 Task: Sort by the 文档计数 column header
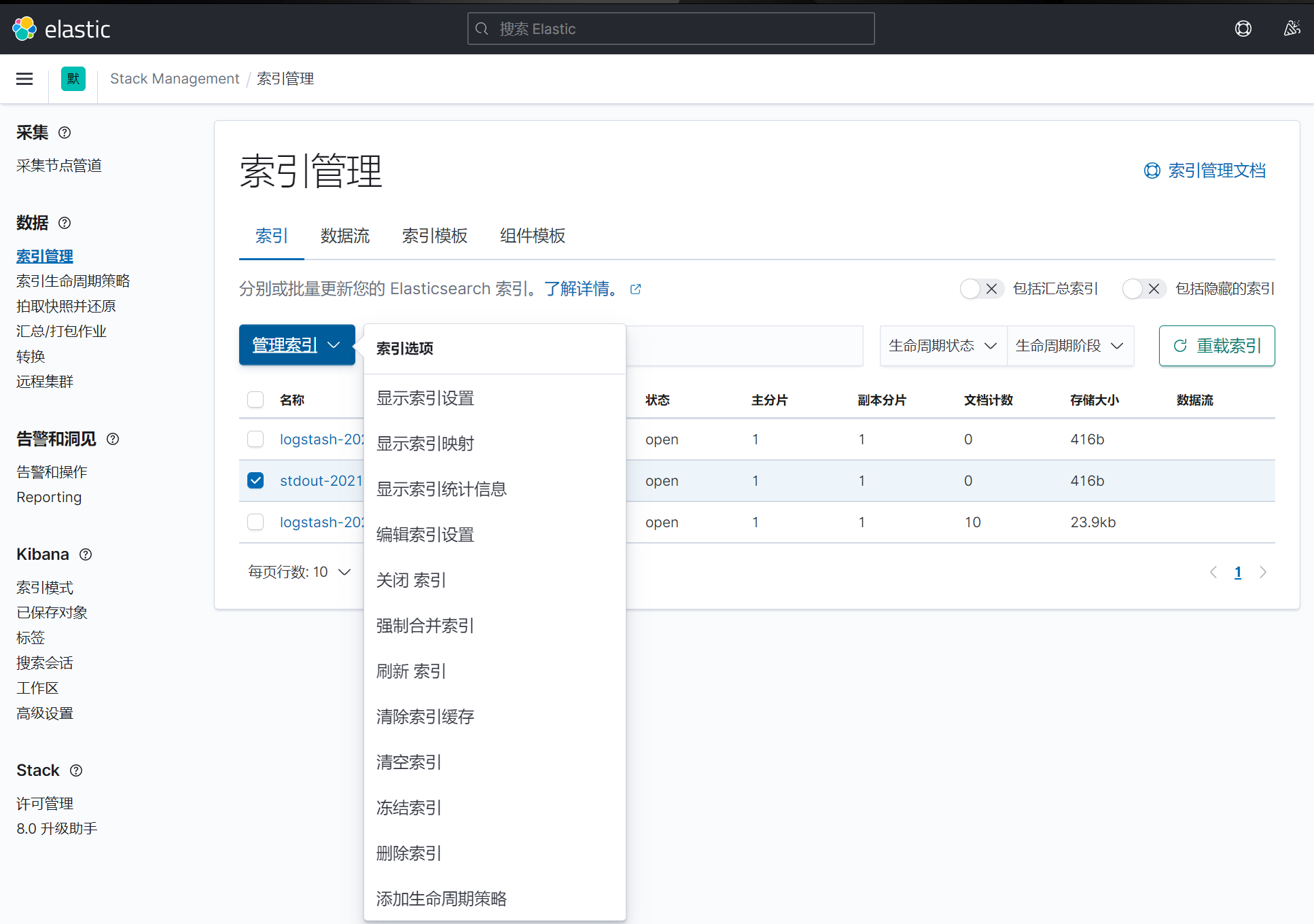(x=989, y=400)
